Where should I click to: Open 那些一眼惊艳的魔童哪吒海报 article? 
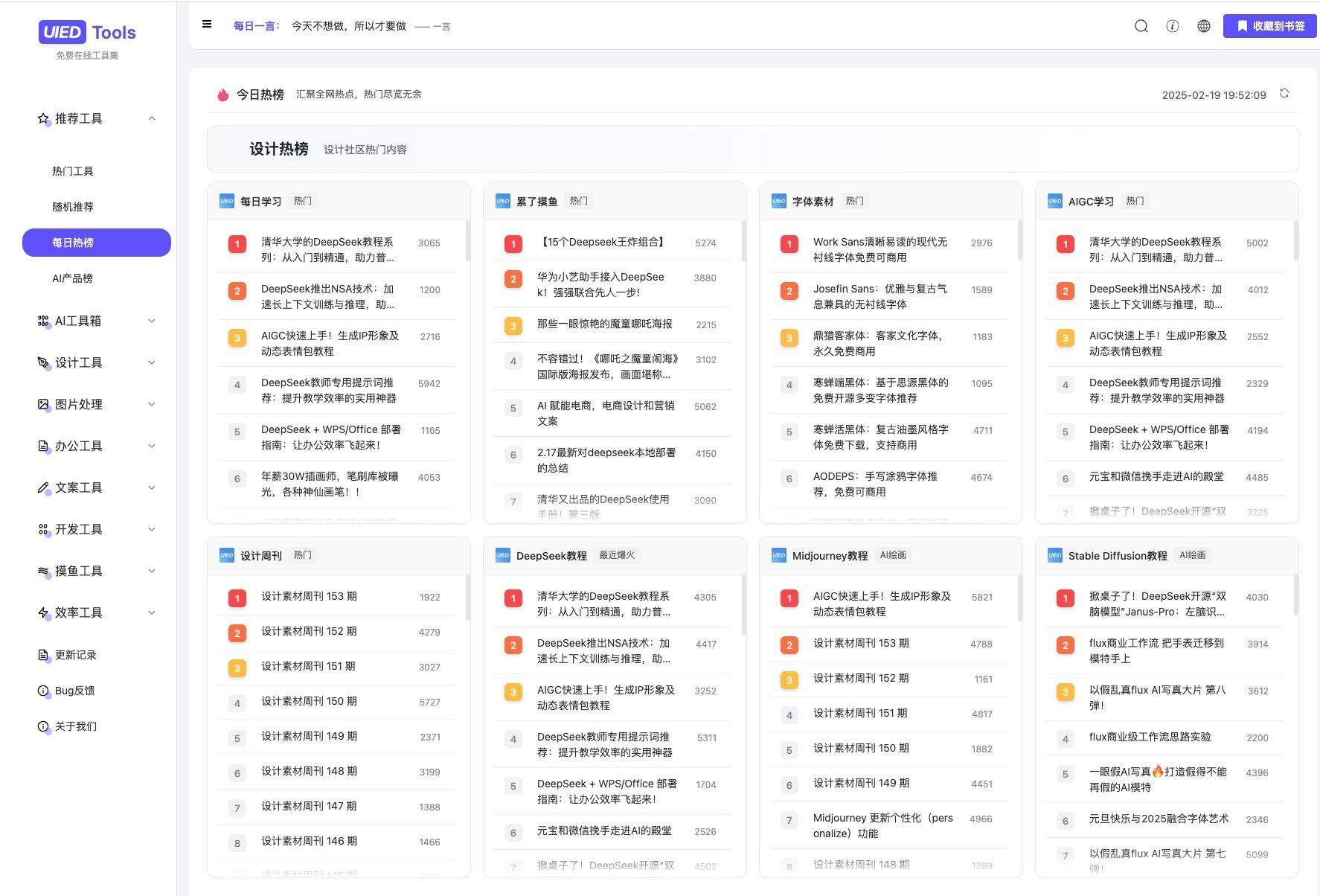(604, 324)
